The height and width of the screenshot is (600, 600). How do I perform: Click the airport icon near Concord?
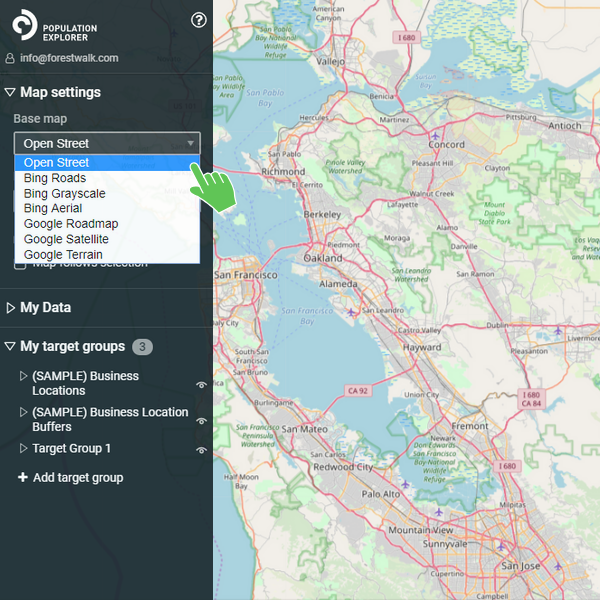435,136
